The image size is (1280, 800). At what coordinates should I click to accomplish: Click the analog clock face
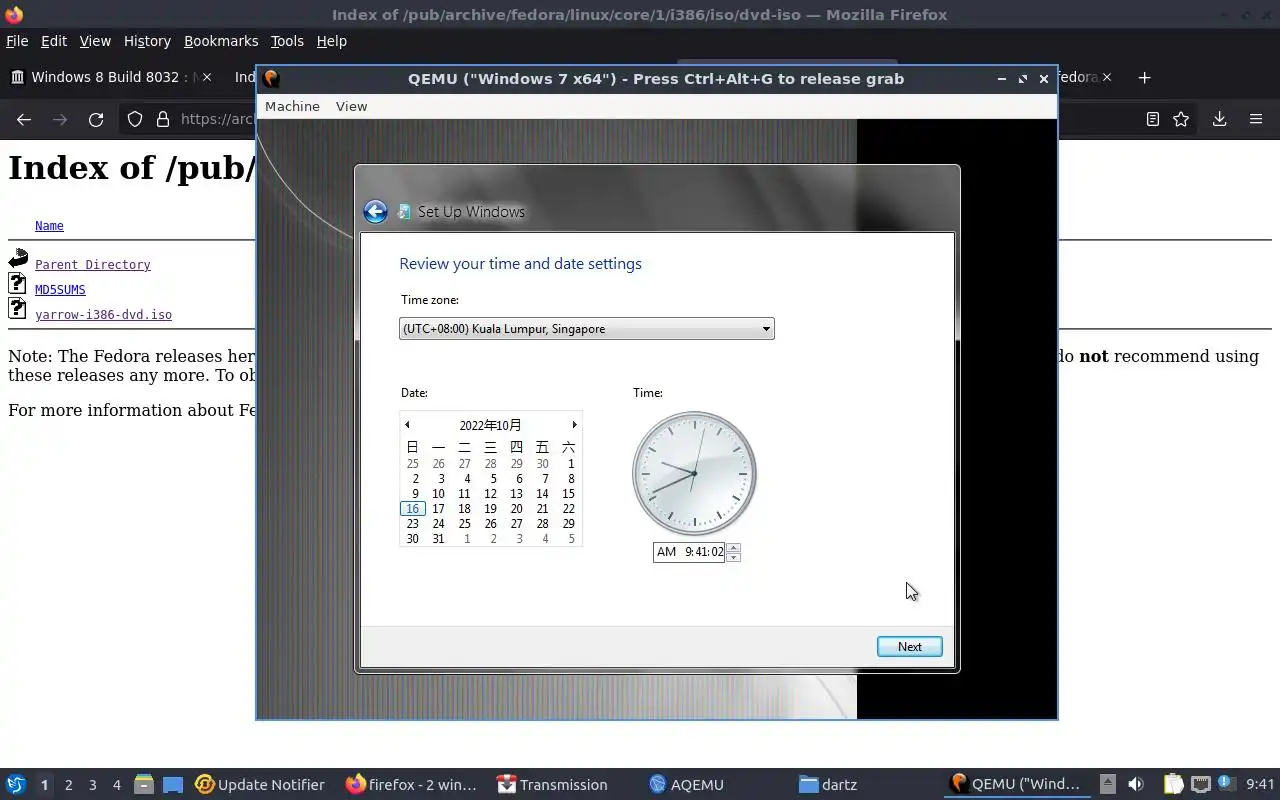coord(694,473)
